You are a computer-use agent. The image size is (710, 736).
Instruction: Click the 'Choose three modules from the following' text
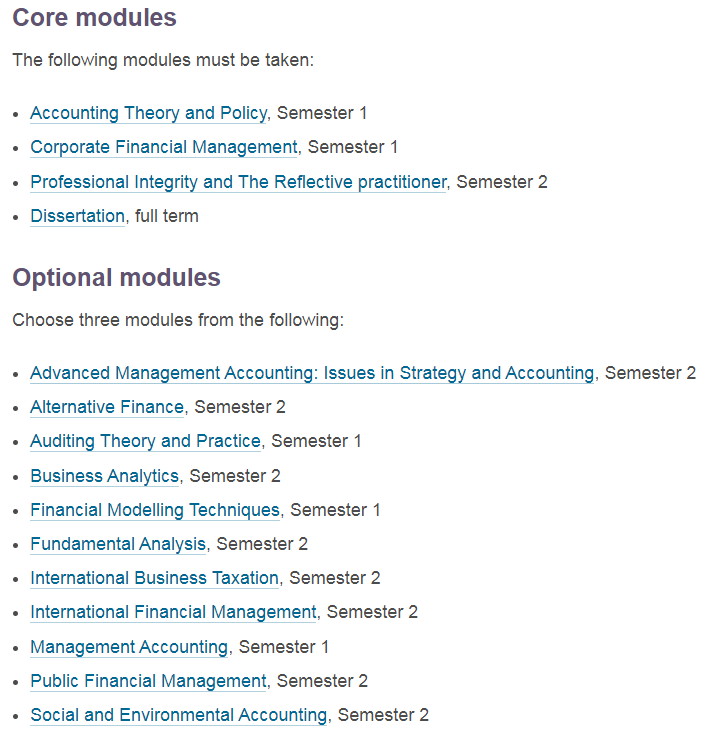click(178, 320)
